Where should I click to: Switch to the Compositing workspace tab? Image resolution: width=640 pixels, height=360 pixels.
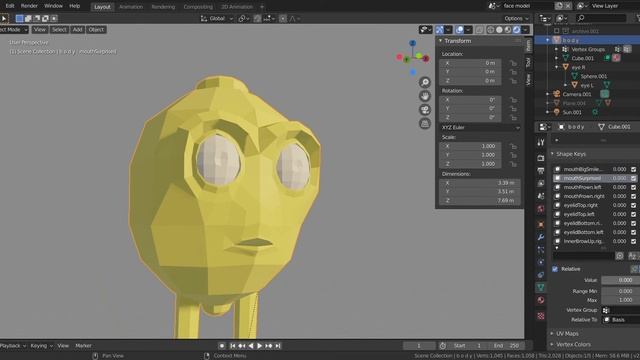point(198,7)
